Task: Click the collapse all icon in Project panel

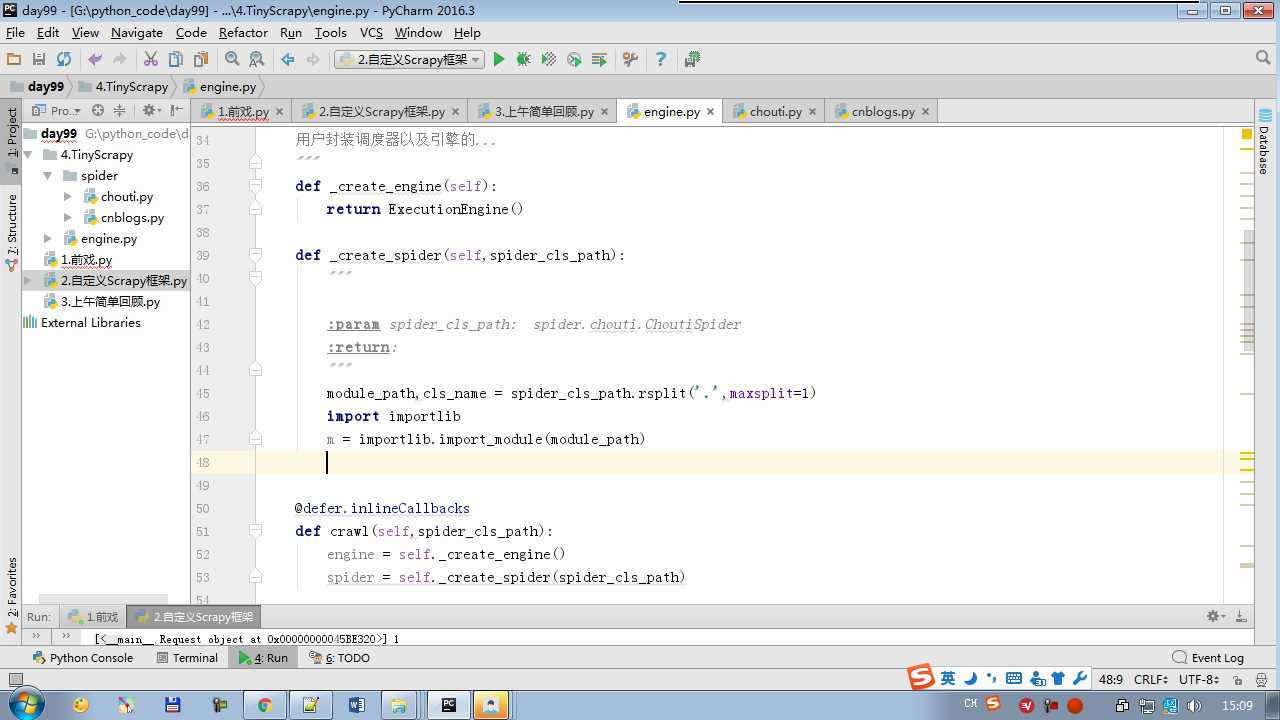Action: [x=119, y=111]
